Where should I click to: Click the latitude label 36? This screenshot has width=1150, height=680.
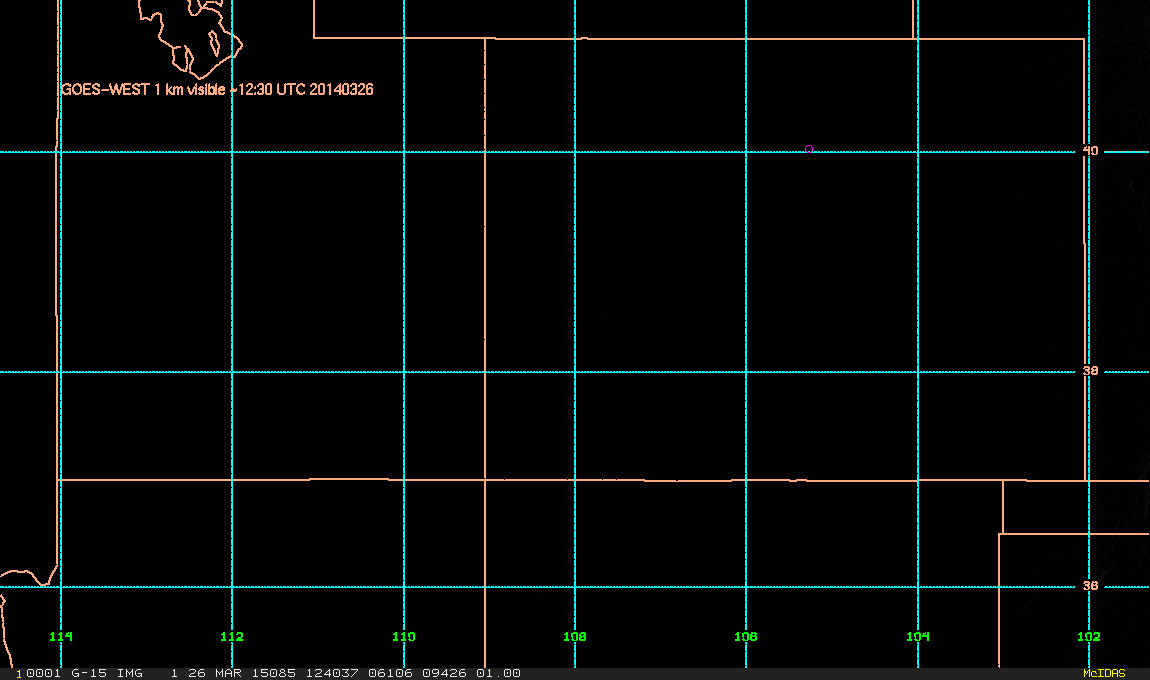point(1091,586)
